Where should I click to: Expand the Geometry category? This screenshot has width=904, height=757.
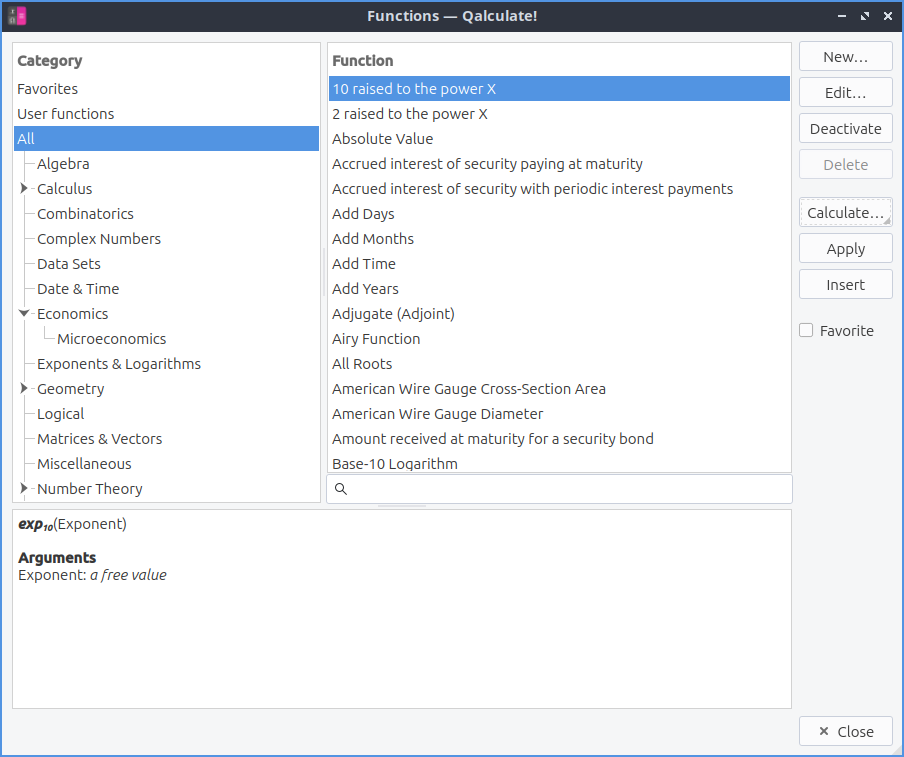point(24,389)
